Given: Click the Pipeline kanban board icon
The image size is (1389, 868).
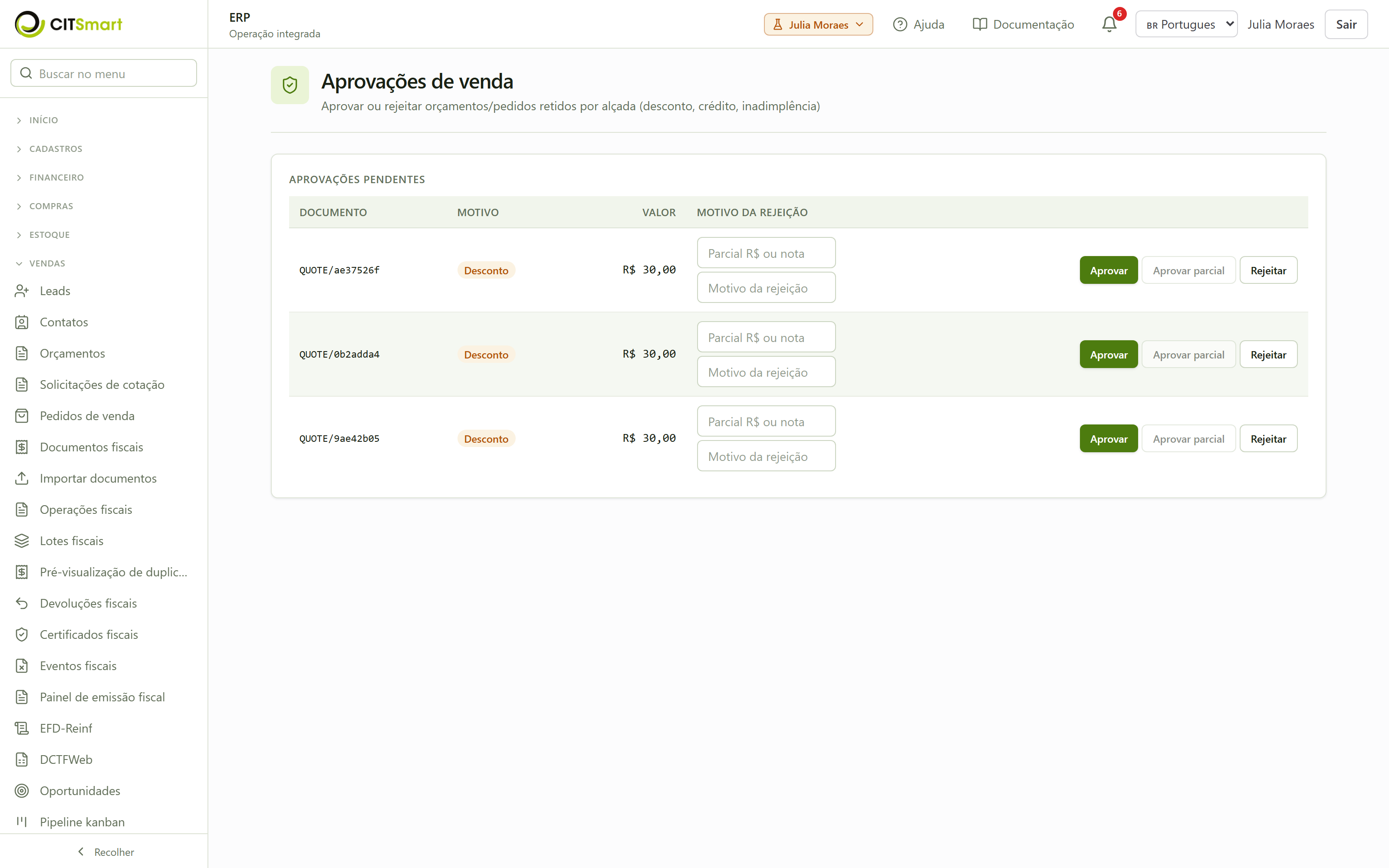Looking at the screenshot, I should pos(22,822).
